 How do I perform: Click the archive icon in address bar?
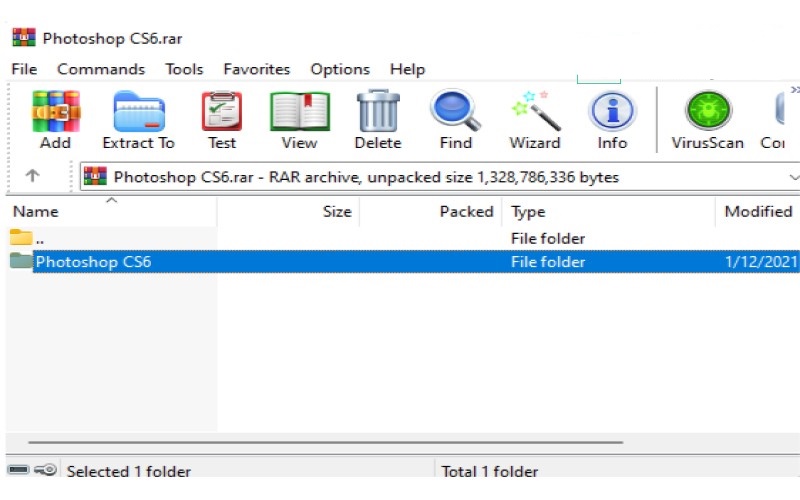click(x=95, y=177)
